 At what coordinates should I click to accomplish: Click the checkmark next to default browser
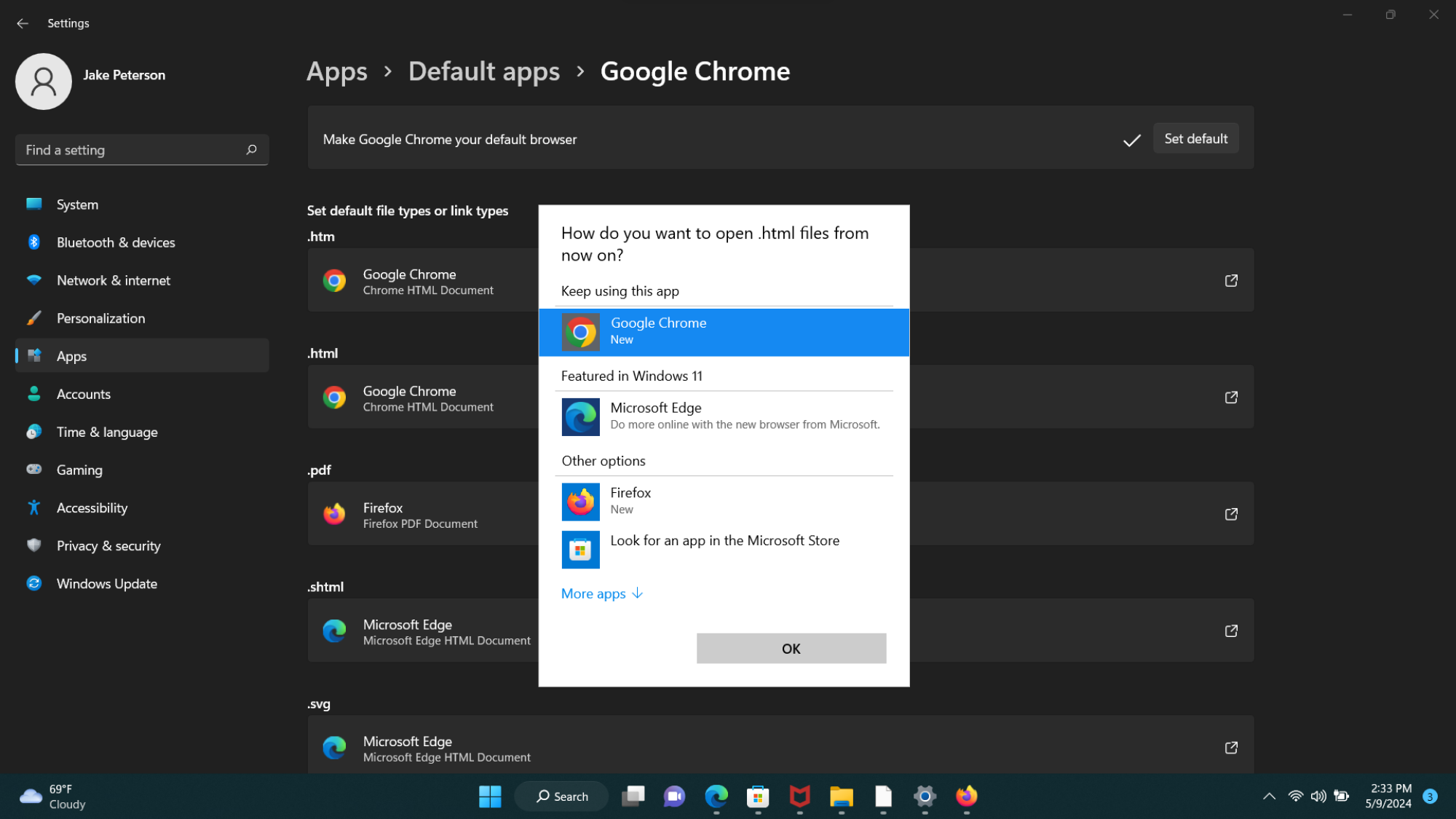[1131, 139]
